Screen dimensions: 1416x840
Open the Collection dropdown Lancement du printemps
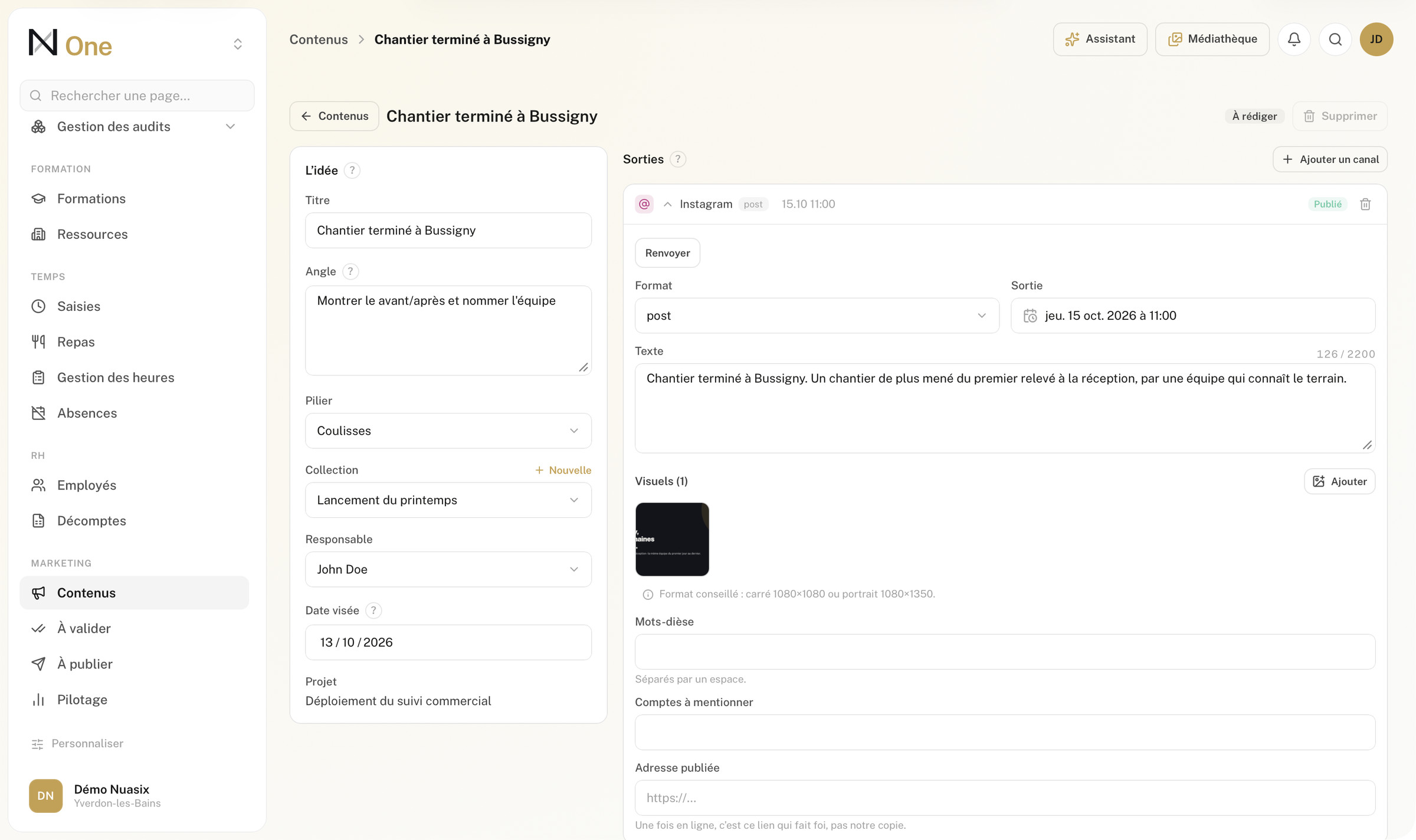click(x=448, y=500)
